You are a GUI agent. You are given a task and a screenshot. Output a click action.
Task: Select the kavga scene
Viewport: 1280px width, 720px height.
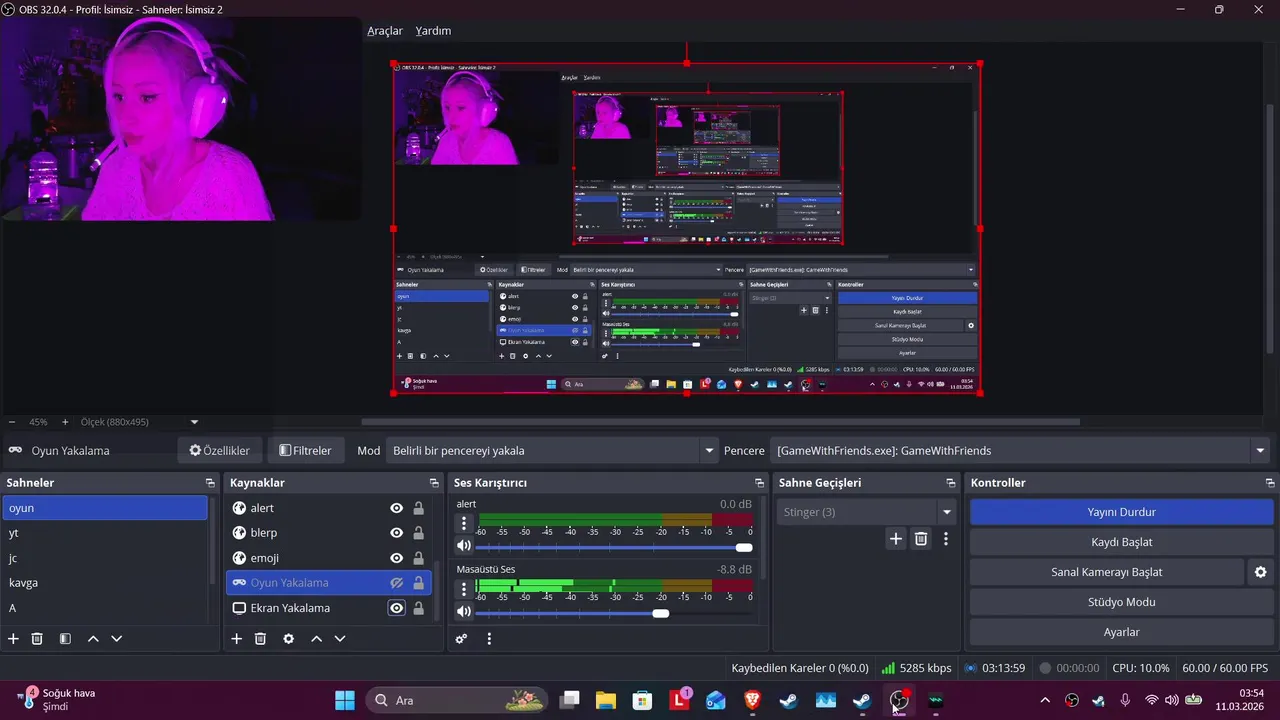pos(104,583)
